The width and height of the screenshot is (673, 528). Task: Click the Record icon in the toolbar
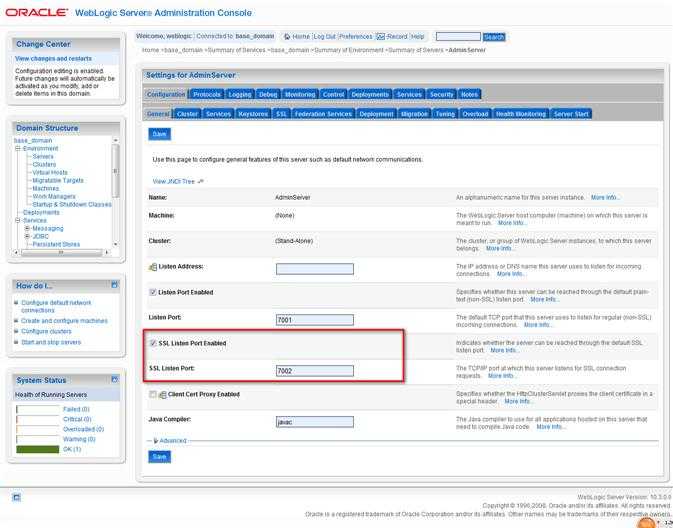380,37
